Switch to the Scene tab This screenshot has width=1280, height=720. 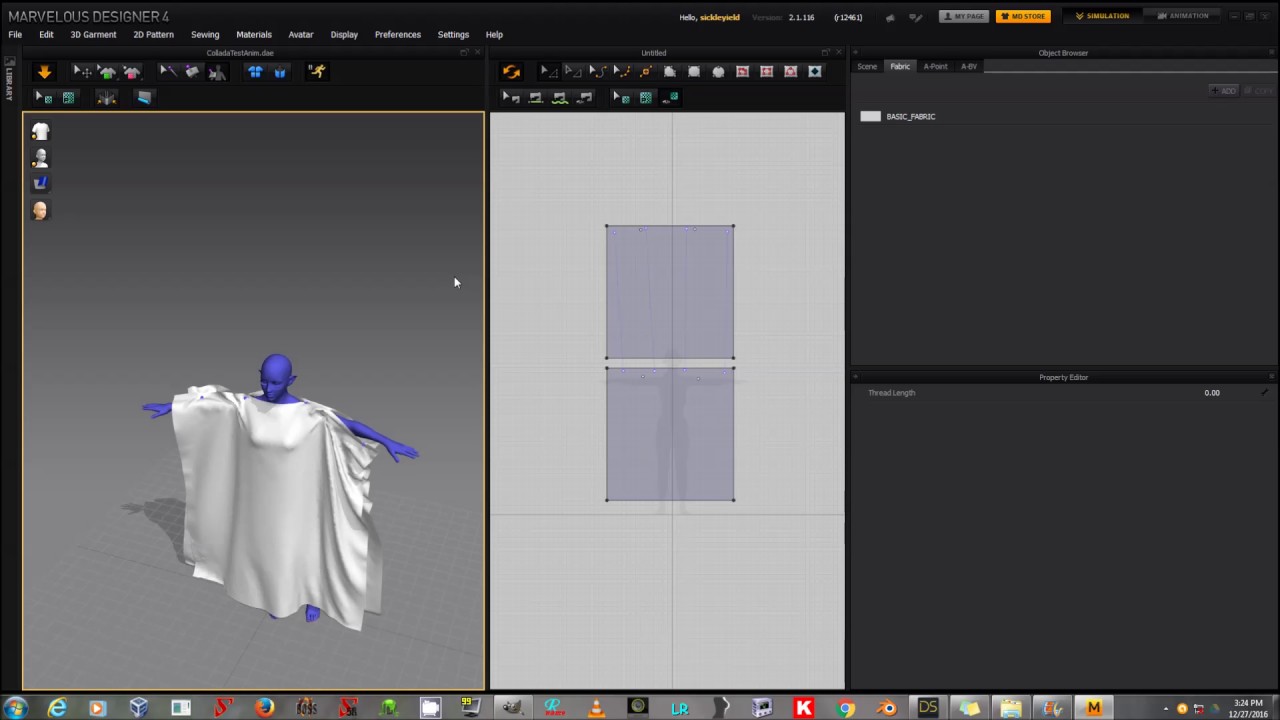pyautogui.click(x=867, y=66)
